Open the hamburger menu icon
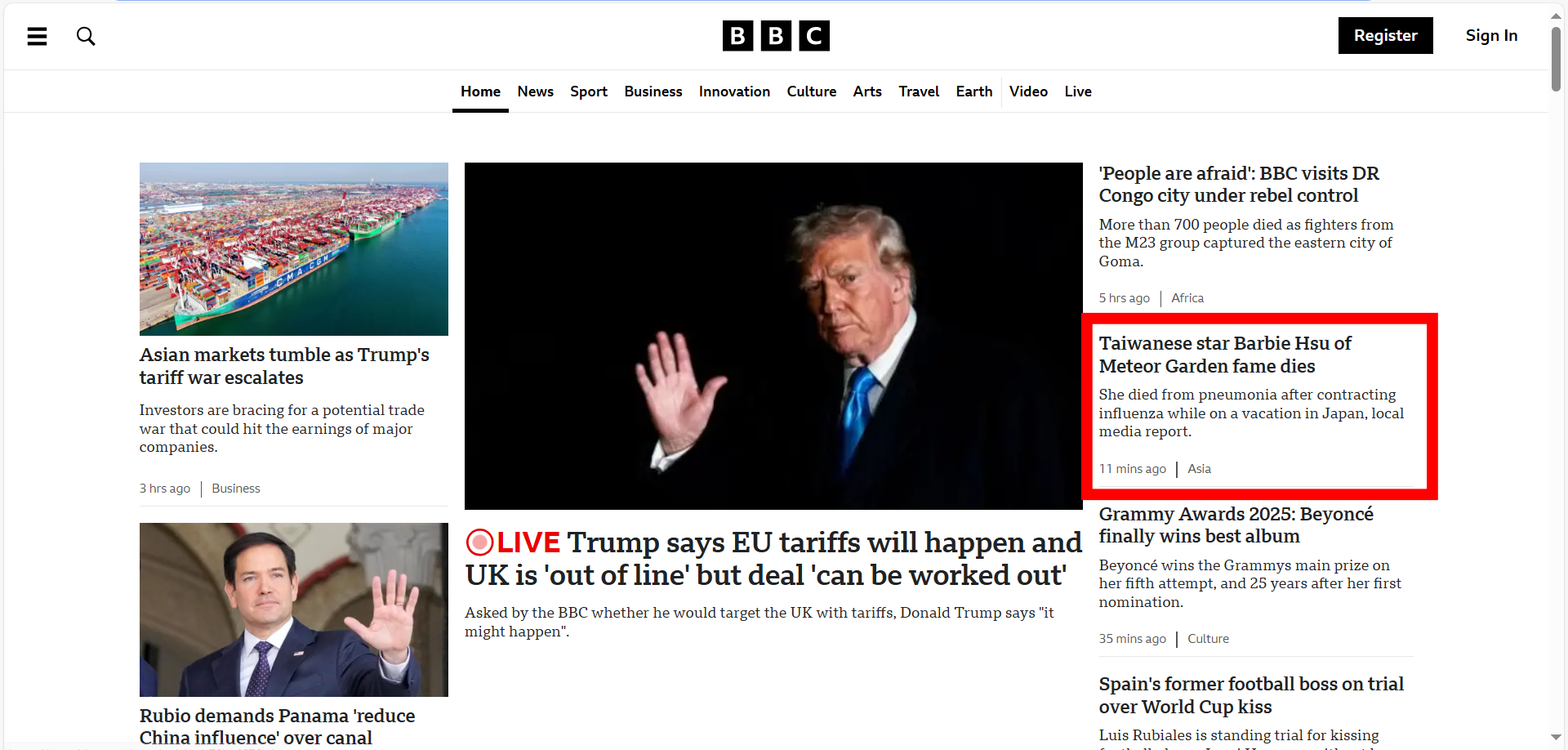 click(x=37, y=36)
